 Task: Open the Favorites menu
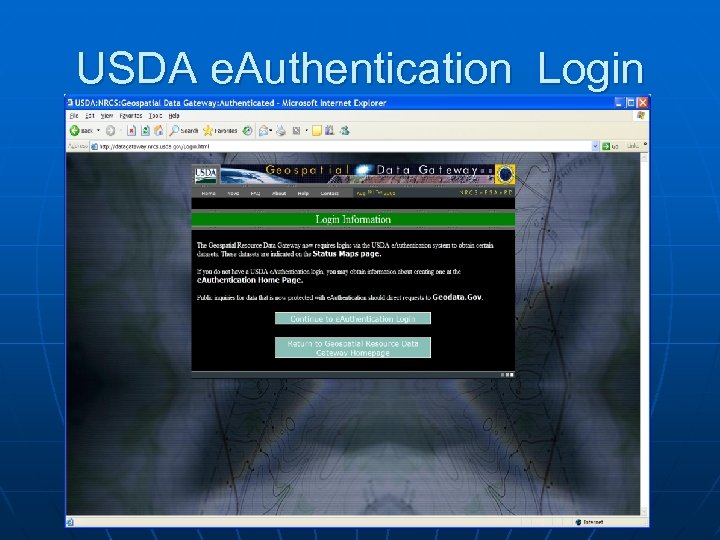pyautogui.click(x=131, y=116)
